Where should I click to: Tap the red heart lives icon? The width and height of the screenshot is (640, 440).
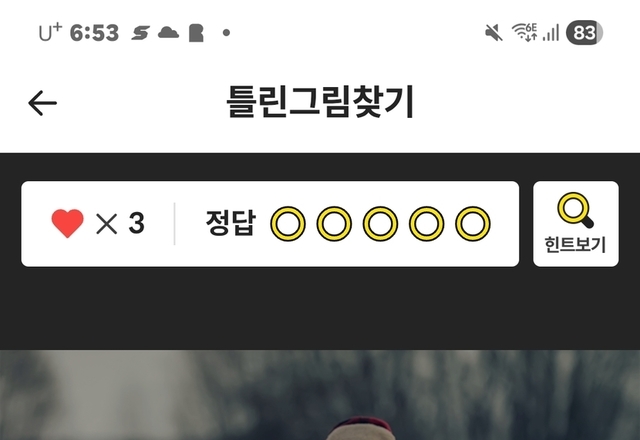67,223
